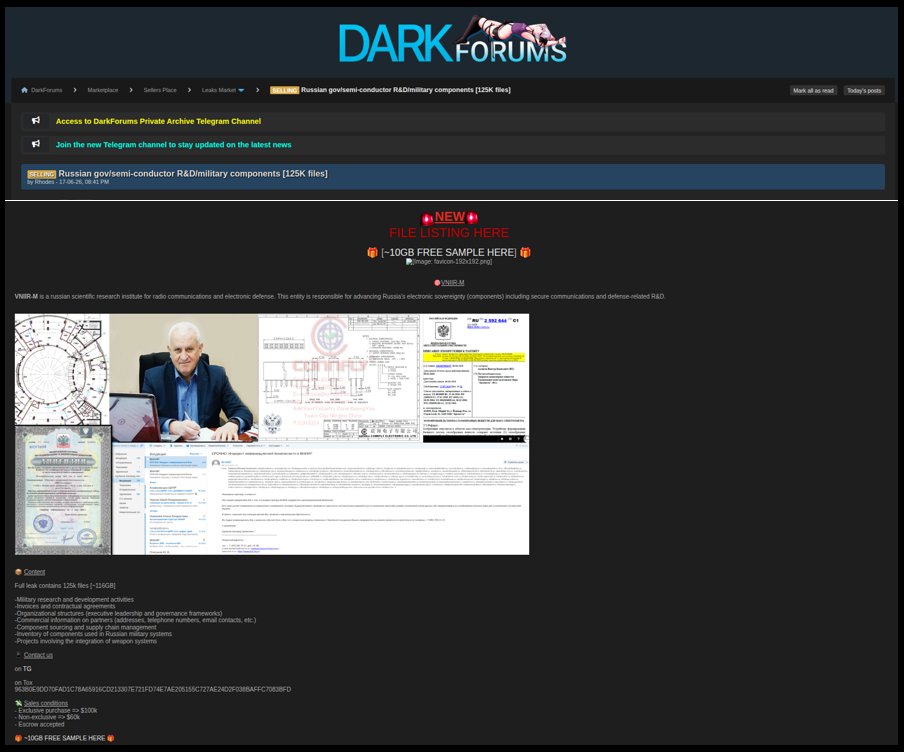Click the red NEW link
Image resolution: width=904 pixels, height=752 pixels.
(x=450, y=217)
